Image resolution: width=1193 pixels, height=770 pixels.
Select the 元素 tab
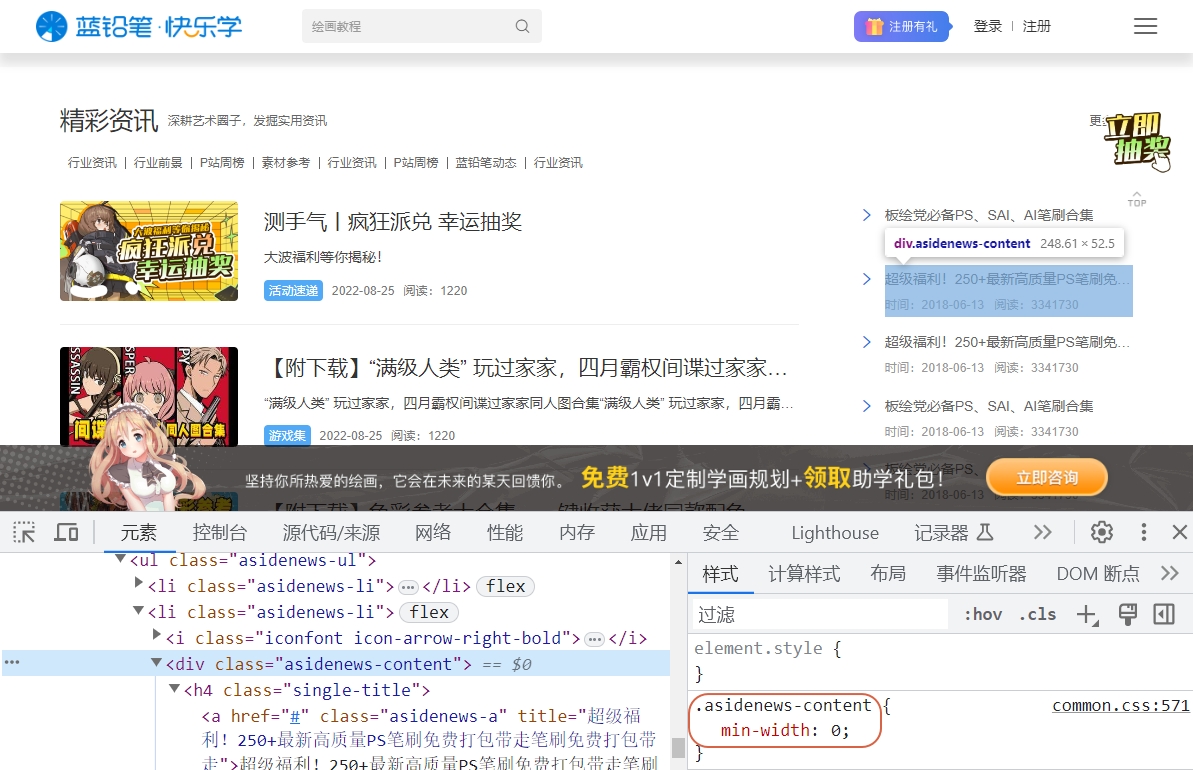pyautogui.click(x=138, y=533)
